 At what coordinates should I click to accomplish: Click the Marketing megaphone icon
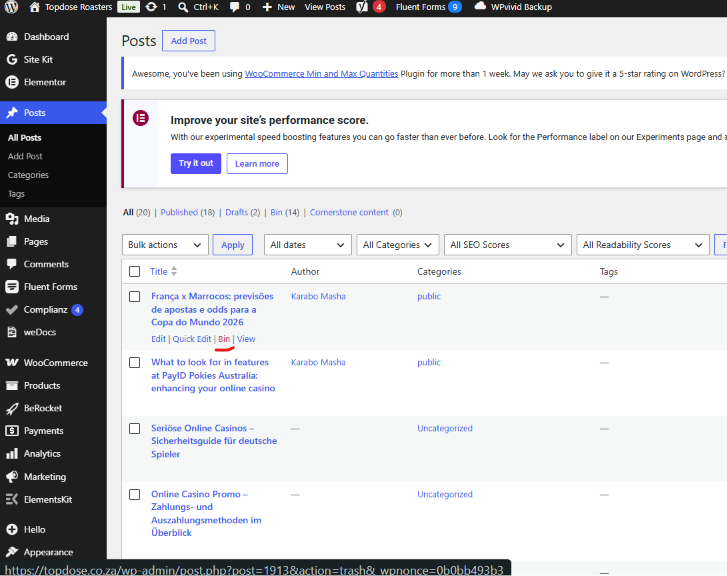12,476
